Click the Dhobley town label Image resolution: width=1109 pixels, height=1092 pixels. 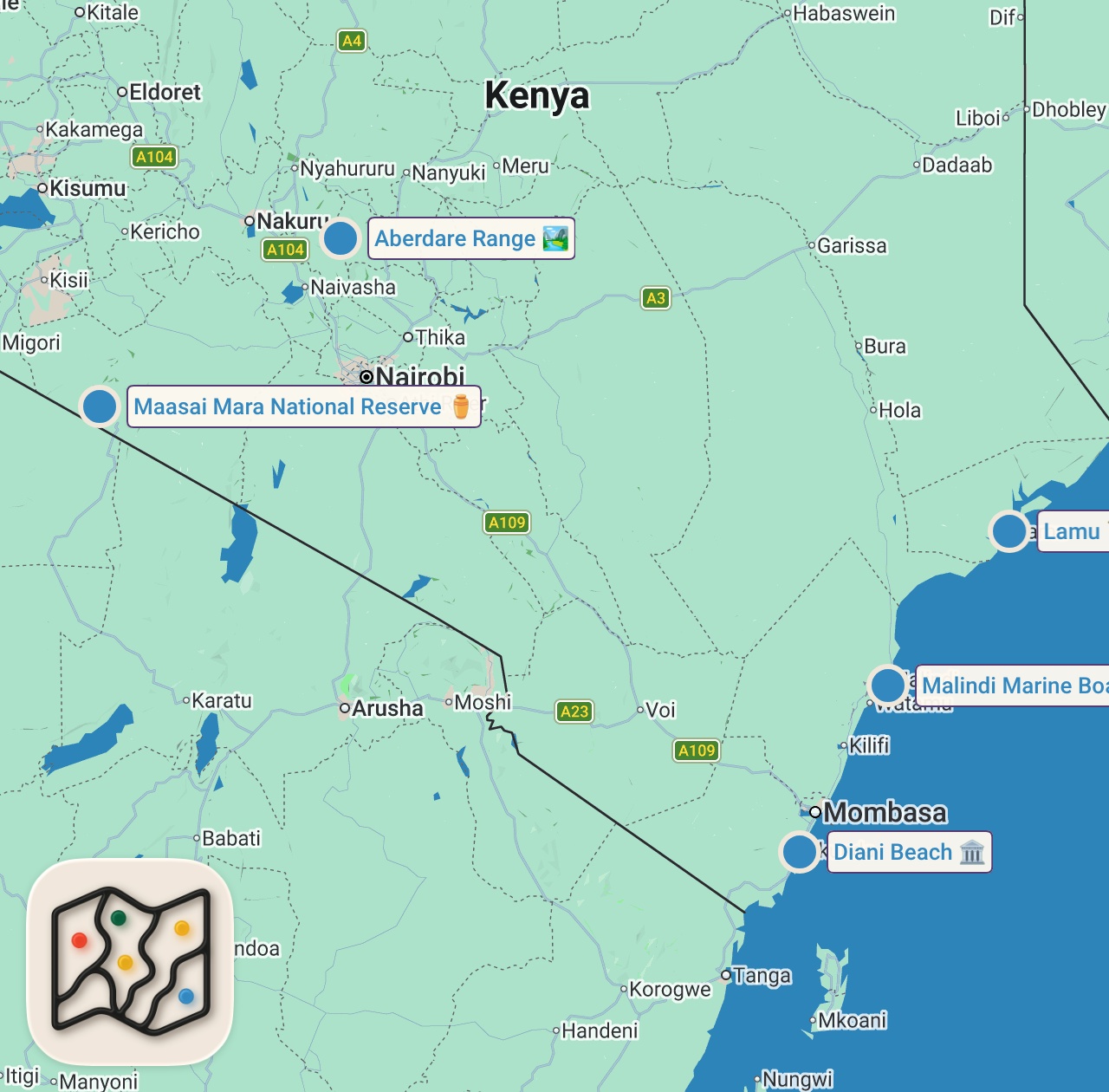1069,109
